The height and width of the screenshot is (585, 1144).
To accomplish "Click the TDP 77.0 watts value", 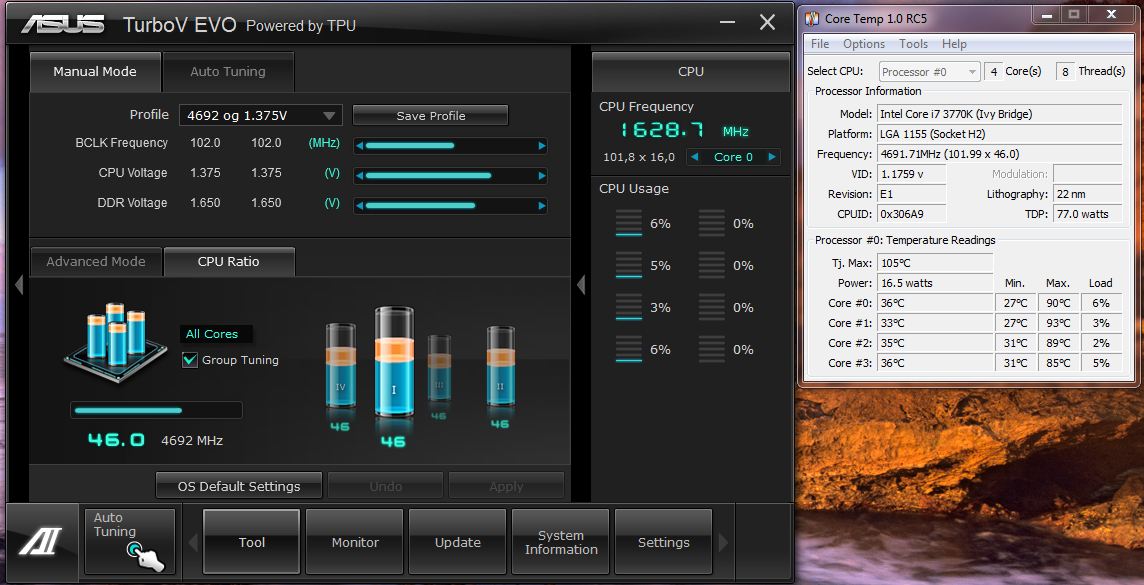I will pos(1088,214).
